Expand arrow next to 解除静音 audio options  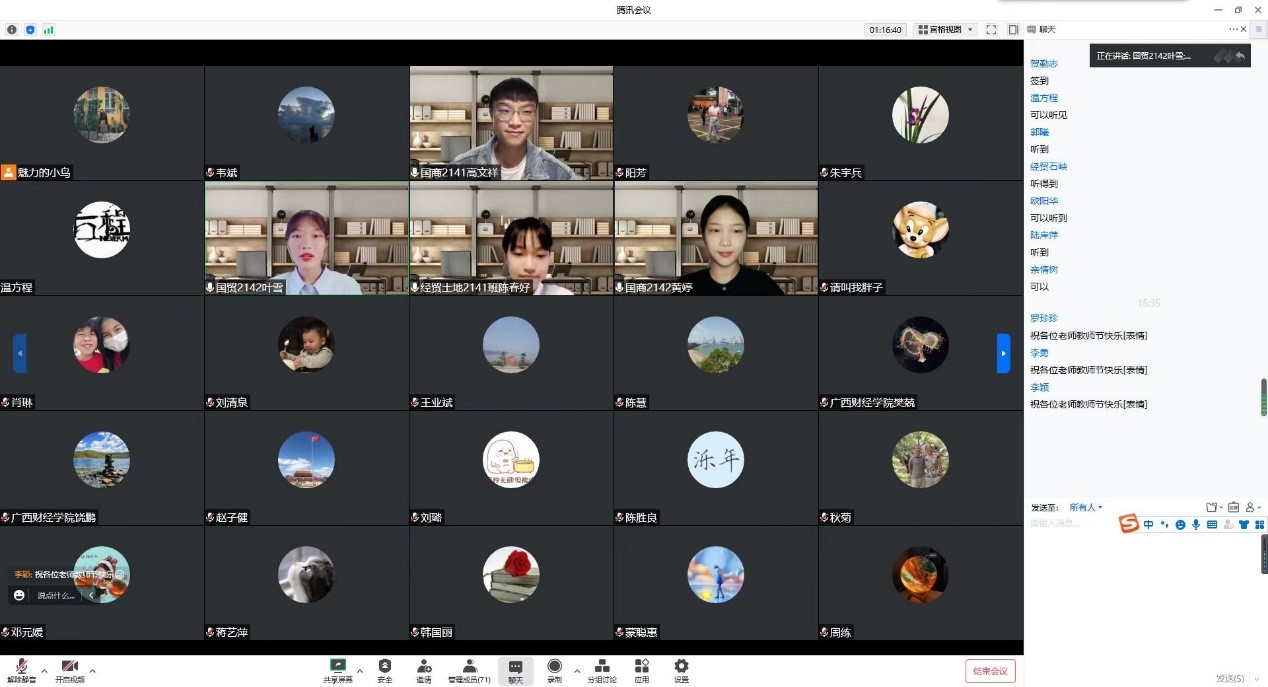click(x=44, y=671)
